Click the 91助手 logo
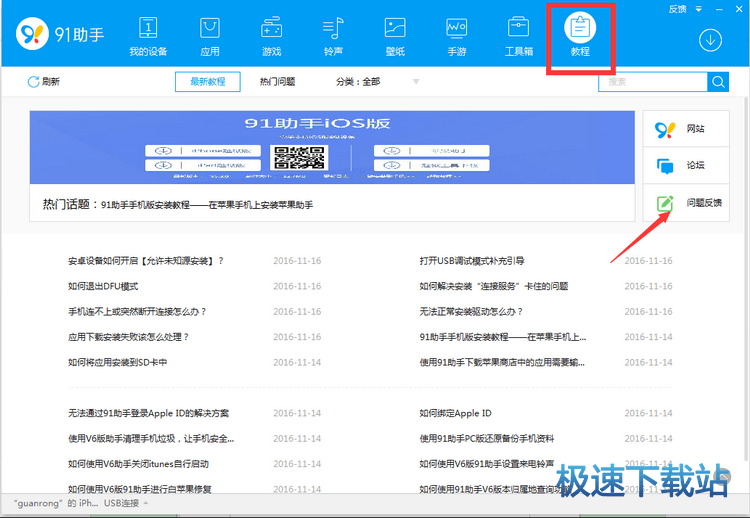750x518 pixels. (60, 34)
